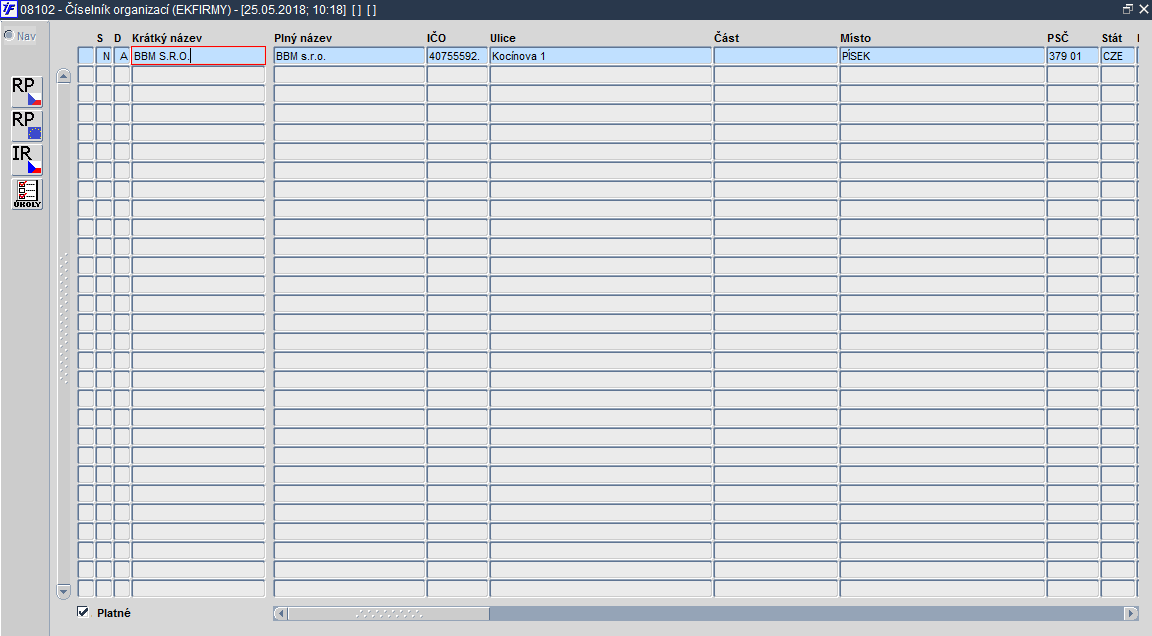Open the Úkoly tasks checklist icon
Screen dimensions: 1152x636
pos(26,194)
